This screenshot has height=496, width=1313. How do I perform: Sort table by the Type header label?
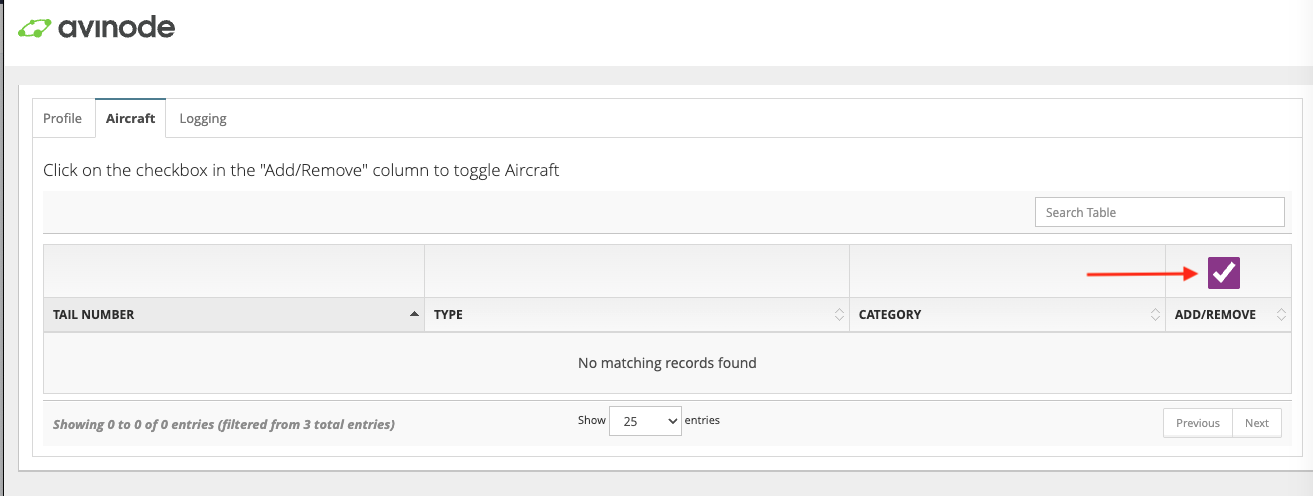pos(449,315)
